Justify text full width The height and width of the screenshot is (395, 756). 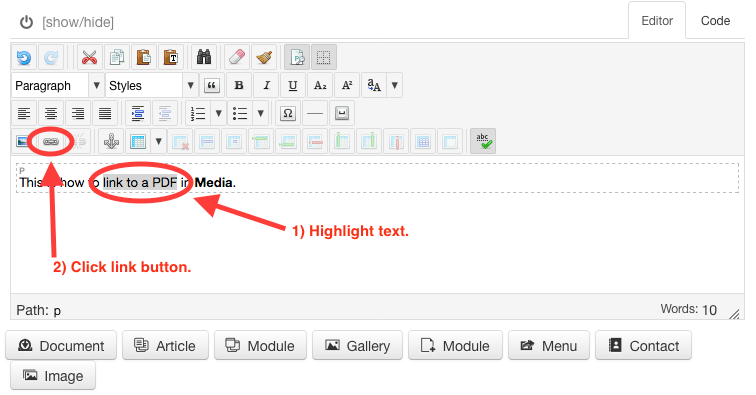point(105,114)
